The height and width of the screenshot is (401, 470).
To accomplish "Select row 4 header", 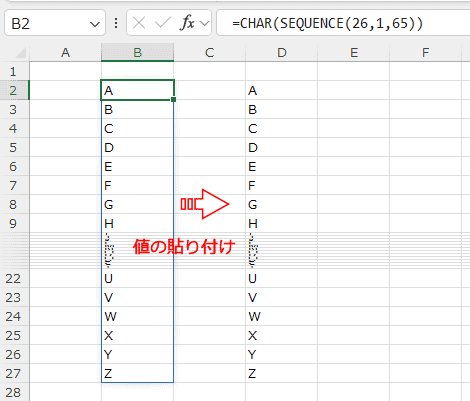I will coord(15,128).
